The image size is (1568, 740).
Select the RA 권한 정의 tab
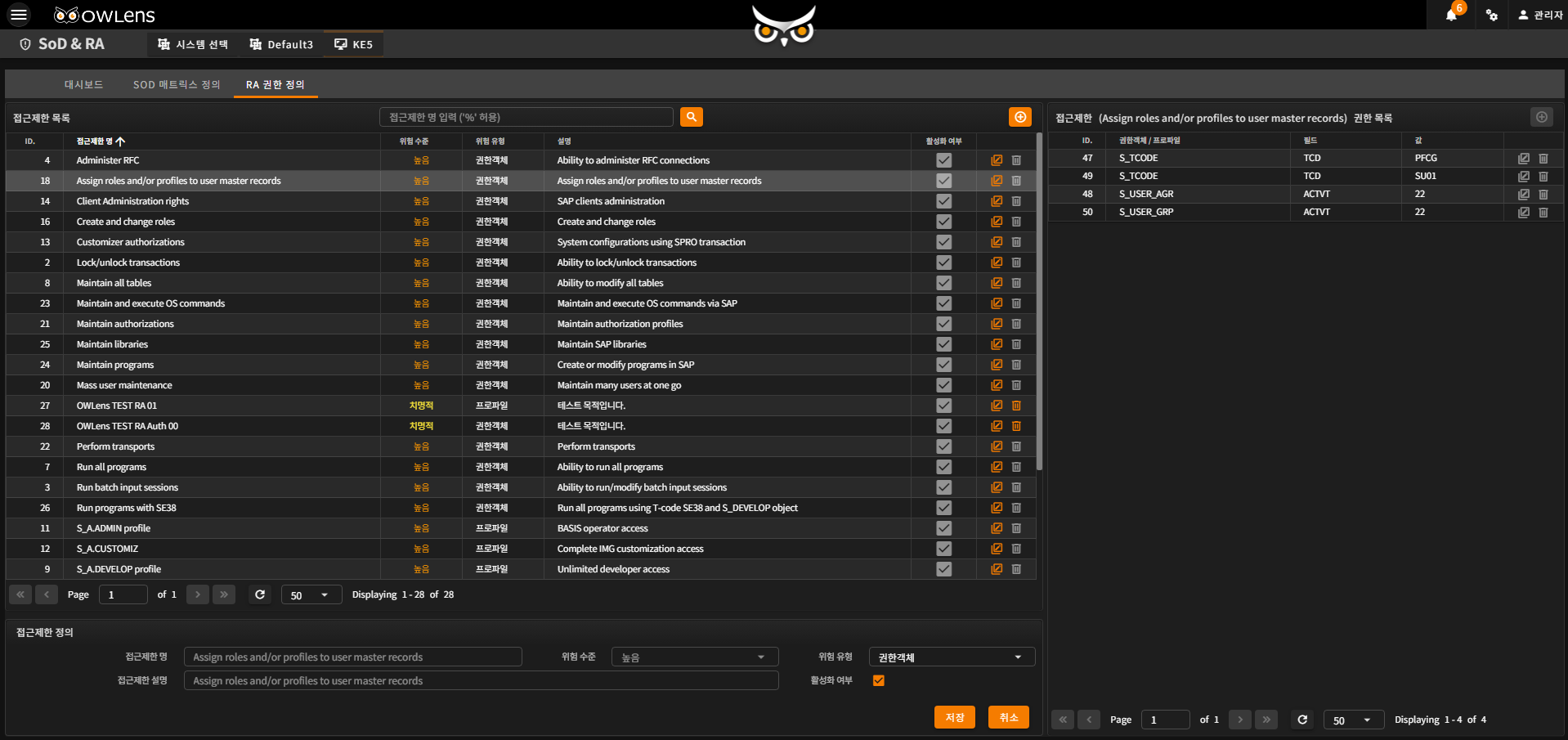coord(276,84)
